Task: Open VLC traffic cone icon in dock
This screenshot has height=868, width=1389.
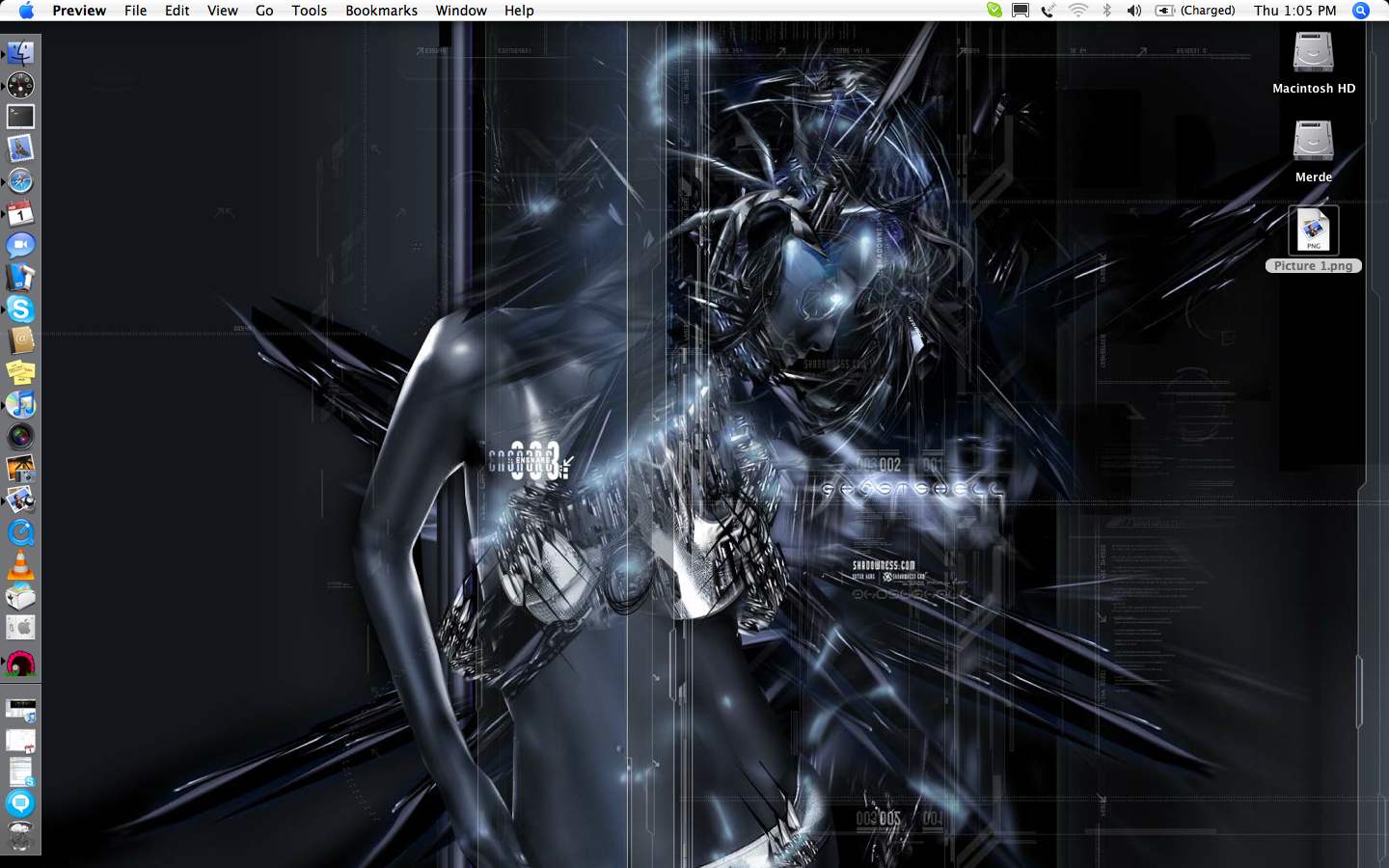Action: click(x=20, y=564)
